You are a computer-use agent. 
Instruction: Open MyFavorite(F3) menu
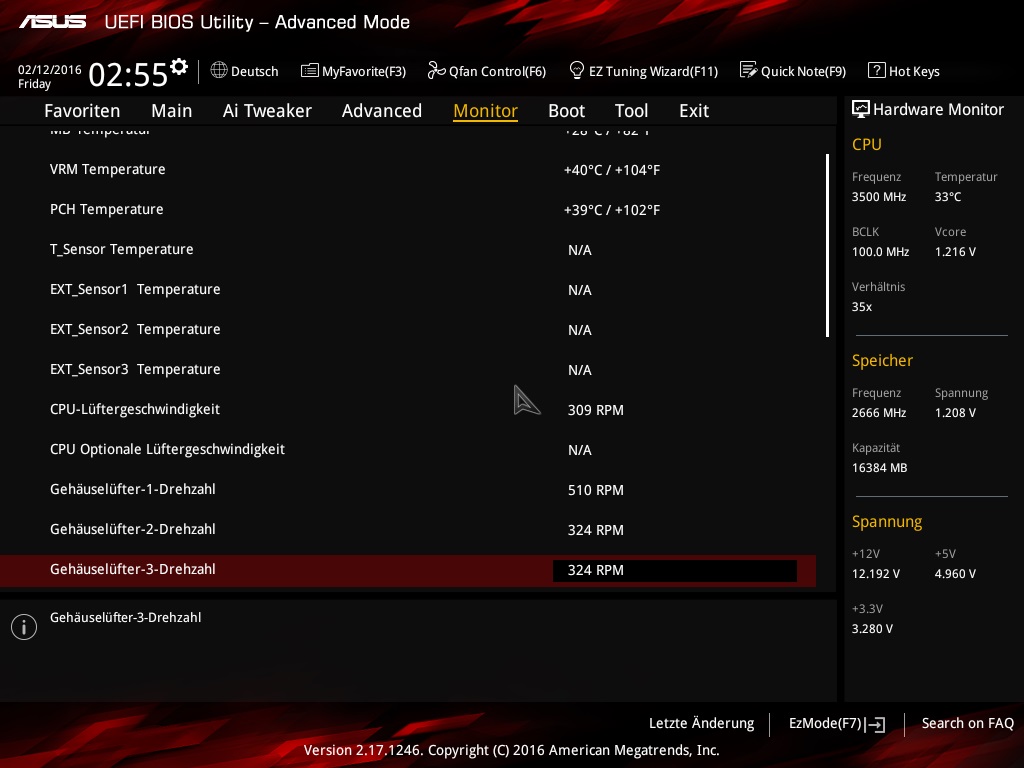coord(353,71)
